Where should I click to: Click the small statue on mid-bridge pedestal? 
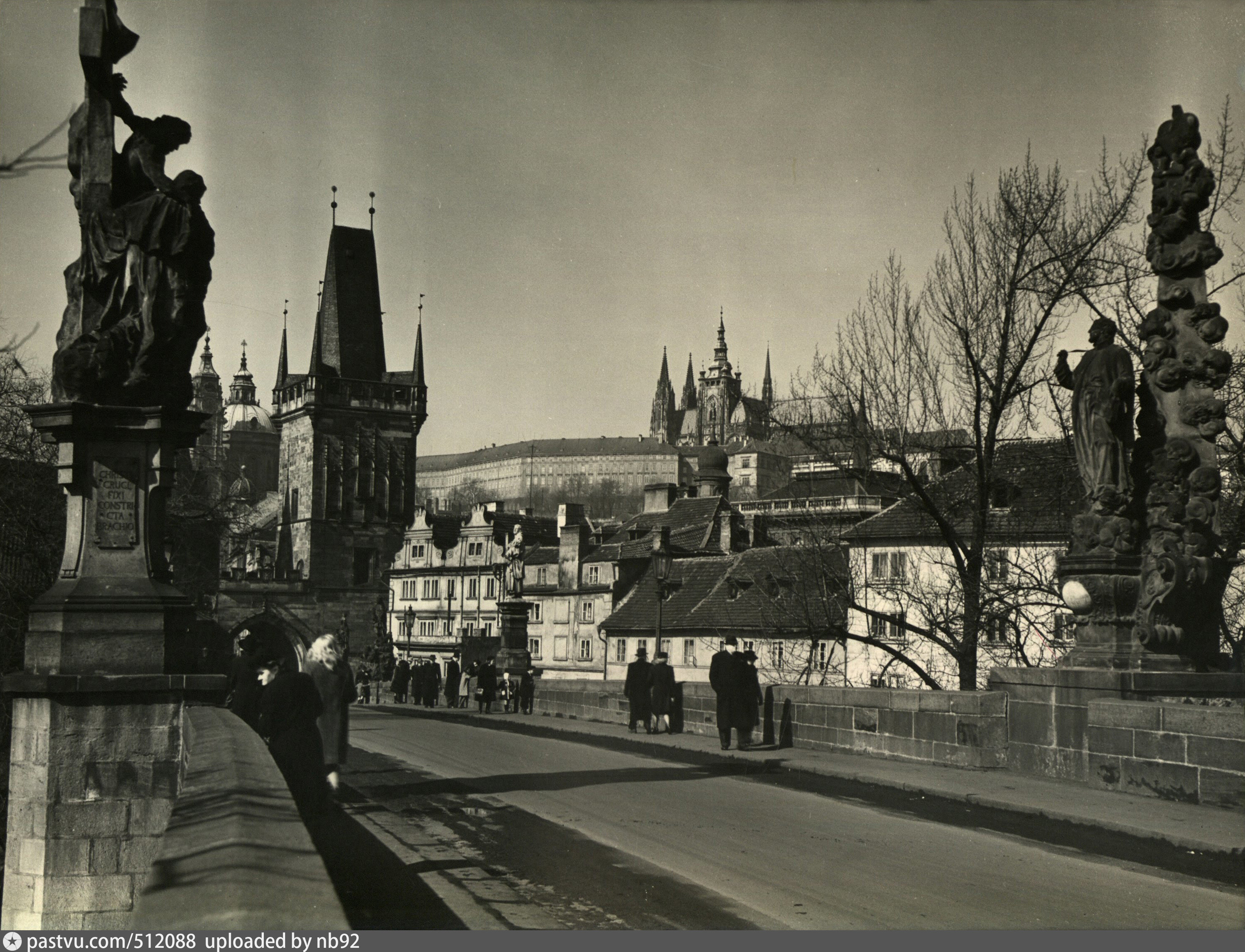(515, 561)
